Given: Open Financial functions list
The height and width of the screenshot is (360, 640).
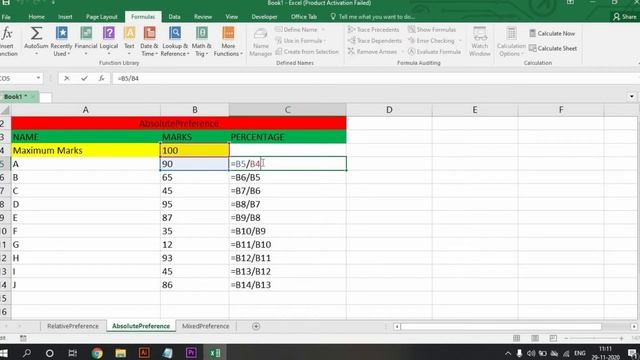Looking at the screenshot, I should [86, 41].
